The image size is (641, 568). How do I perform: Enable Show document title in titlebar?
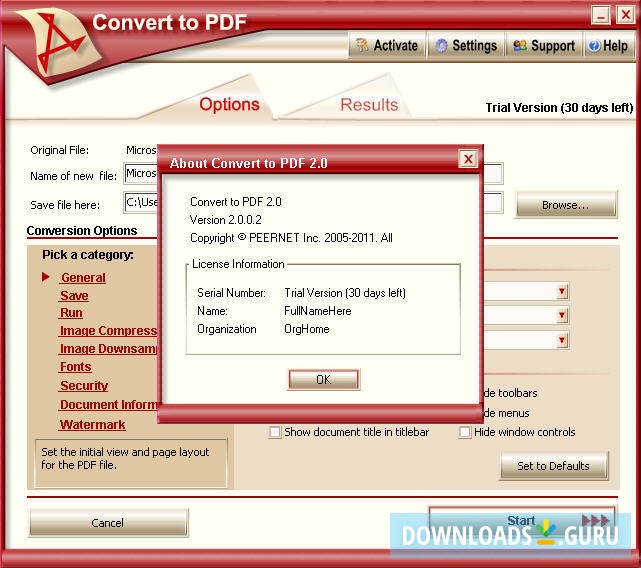click(x=275, y=432)
